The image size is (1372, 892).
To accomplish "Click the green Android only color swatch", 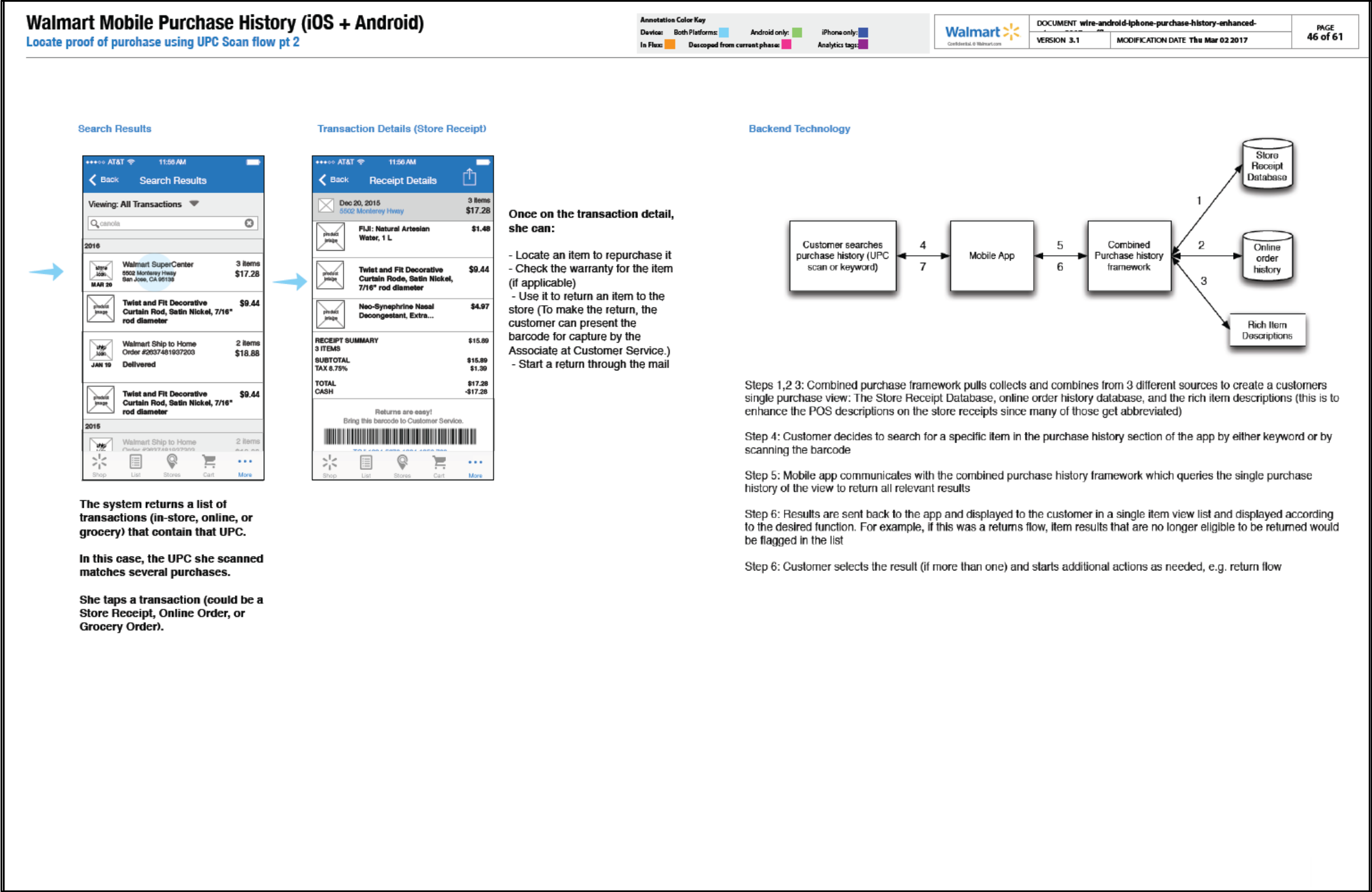I will click(797, 33).
